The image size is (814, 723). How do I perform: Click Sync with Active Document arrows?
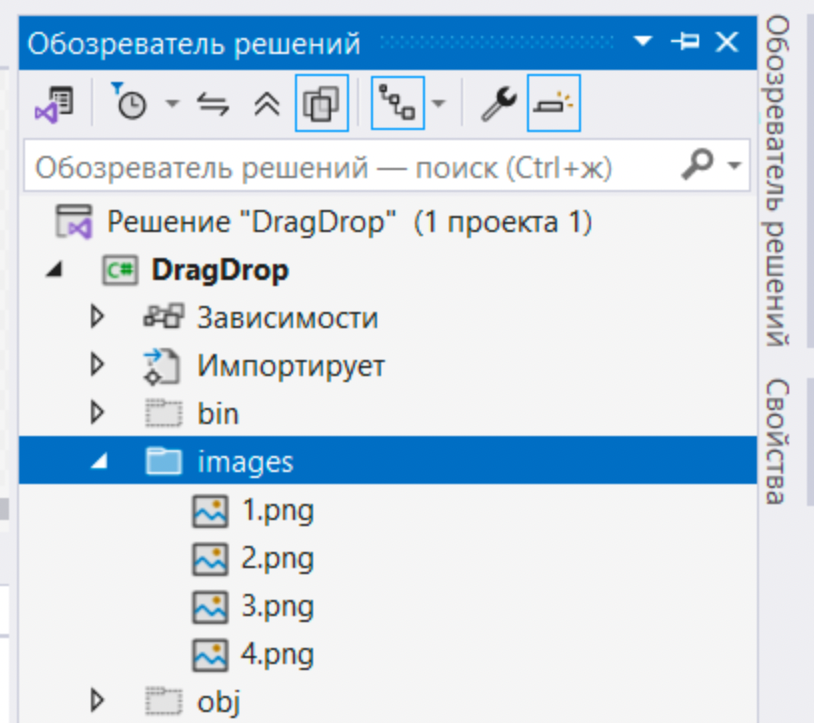click(x=213, y=104)
